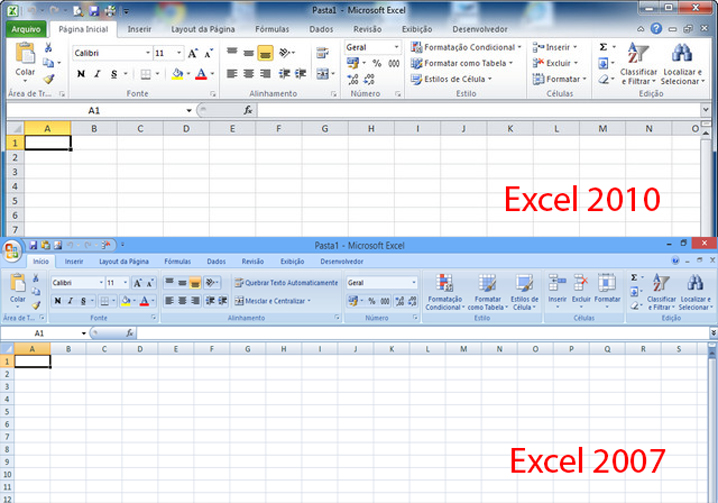Click save icon in Excel 2007 quick access
Viewport: 718px width, 503px height.
click(x=33, y=245)
